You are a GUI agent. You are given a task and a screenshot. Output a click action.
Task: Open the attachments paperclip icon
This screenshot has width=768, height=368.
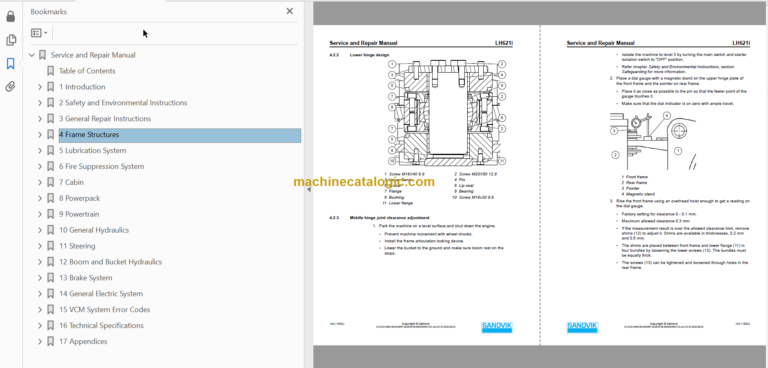click(10, 87)
